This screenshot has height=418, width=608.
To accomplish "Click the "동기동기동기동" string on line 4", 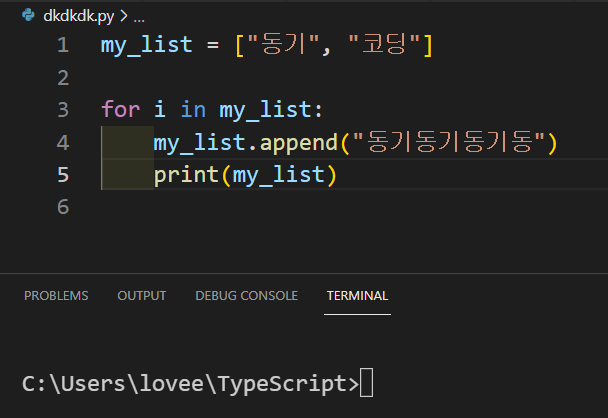I will (x=449, y=142).
